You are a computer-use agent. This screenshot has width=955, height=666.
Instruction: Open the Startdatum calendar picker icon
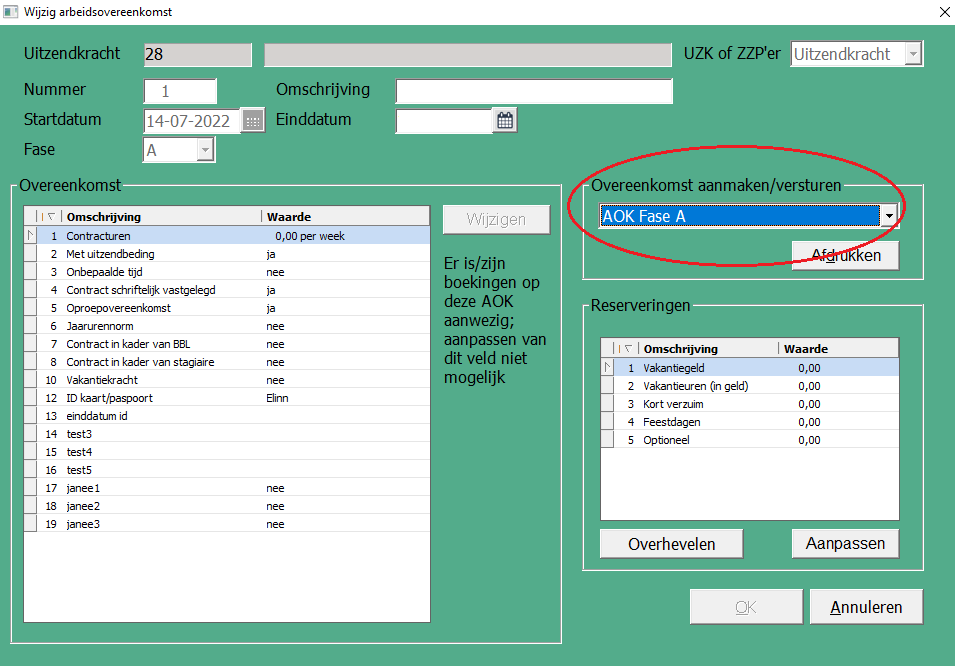[x=253, y=121]
